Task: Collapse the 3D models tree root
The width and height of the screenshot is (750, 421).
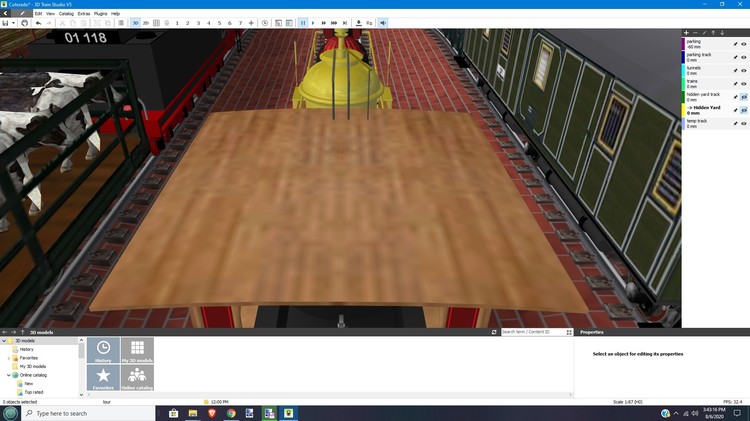Action: [4, 341]
